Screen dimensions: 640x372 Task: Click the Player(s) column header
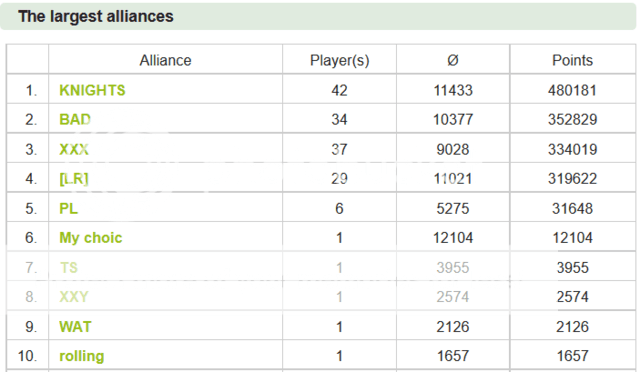[340, 60]
